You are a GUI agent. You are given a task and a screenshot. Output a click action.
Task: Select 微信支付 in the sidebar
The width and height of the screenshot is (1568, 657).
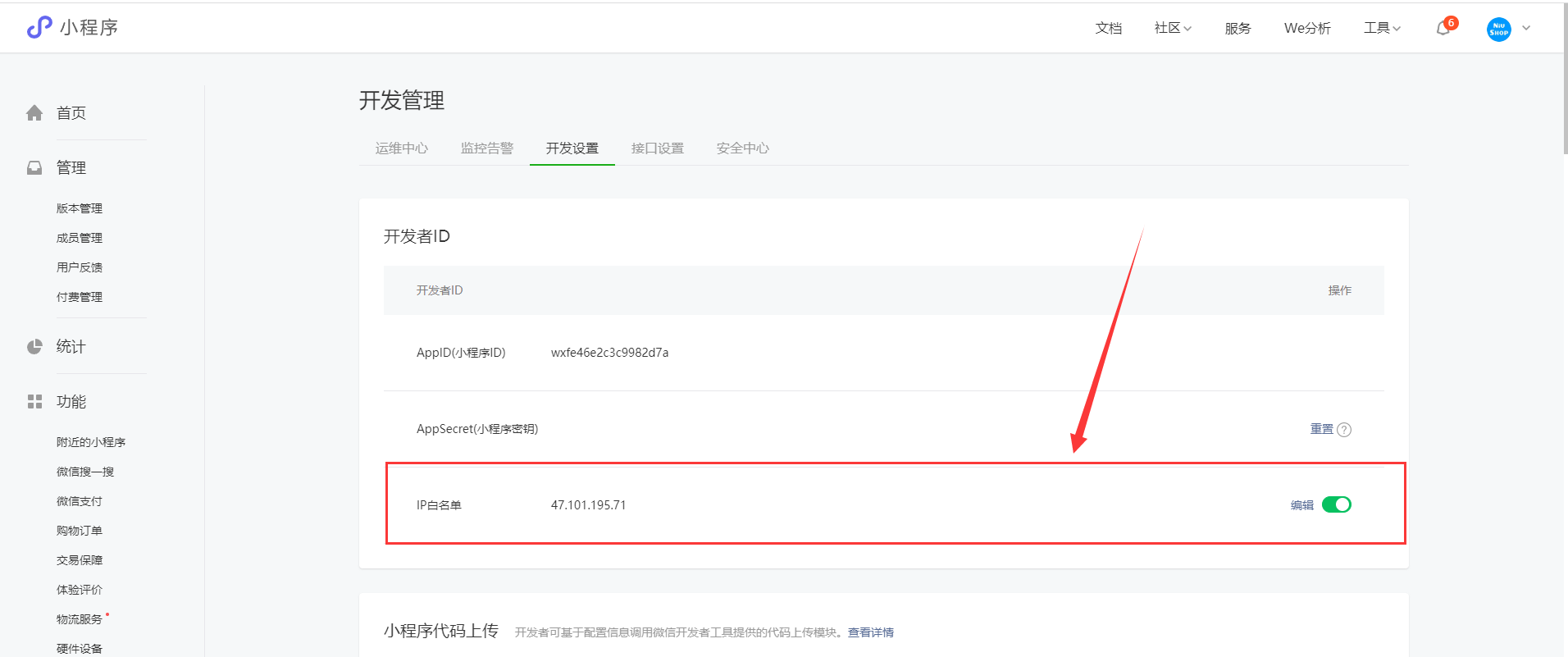(x=80, y=501)
